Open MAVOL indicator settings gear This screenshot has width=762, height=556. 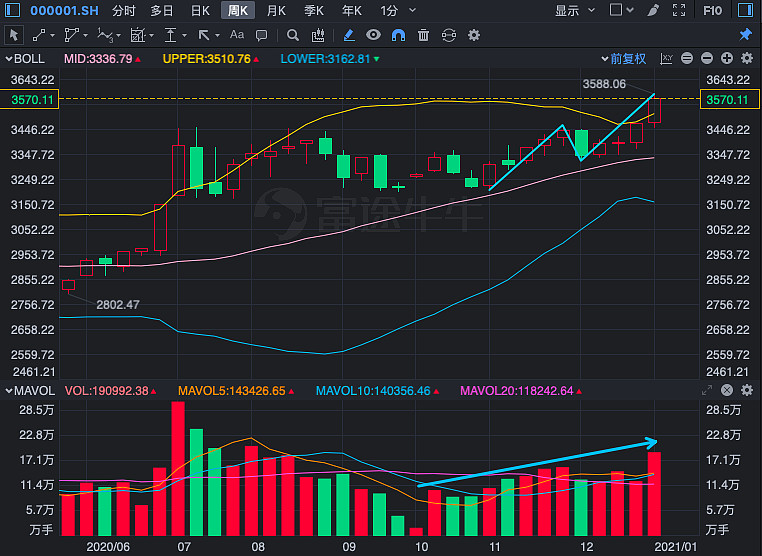pos(747,390)
